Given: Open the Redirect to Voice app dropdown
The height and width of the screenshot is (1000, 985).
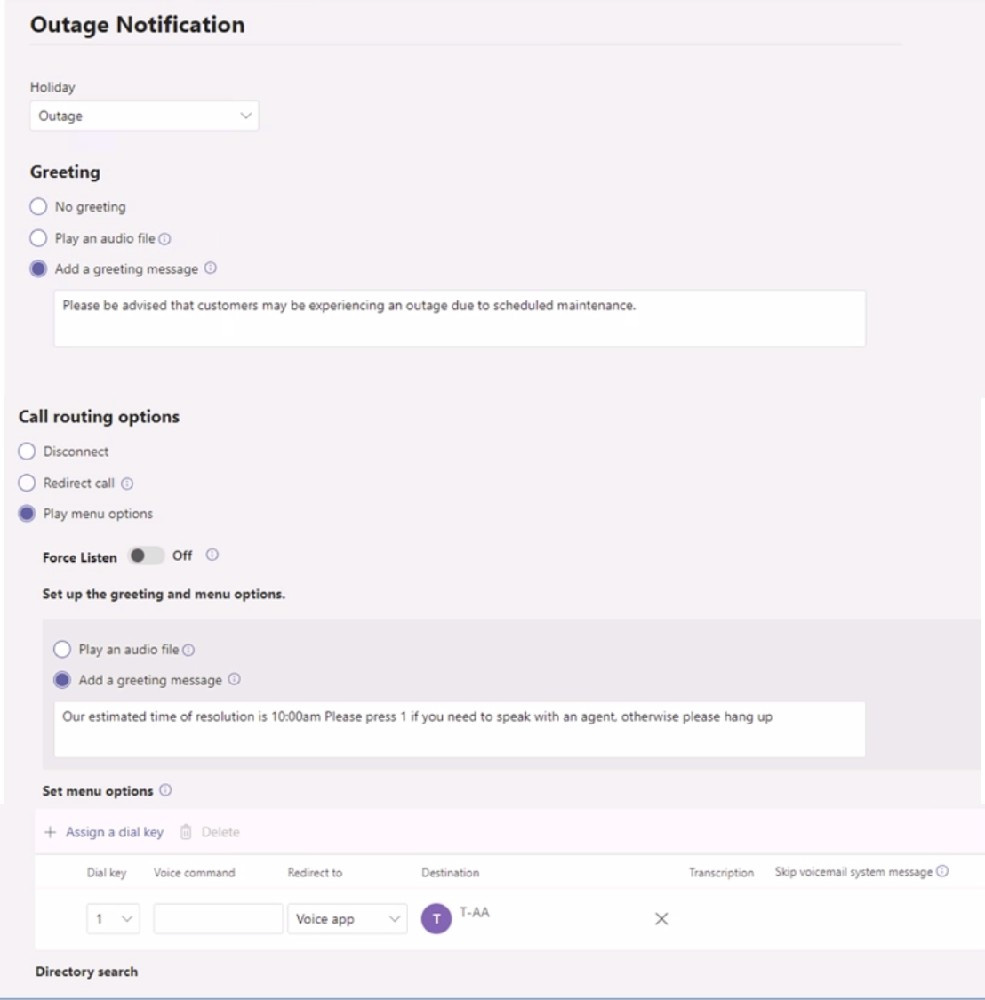Looking at the screenshot, I should pos(347,919).
